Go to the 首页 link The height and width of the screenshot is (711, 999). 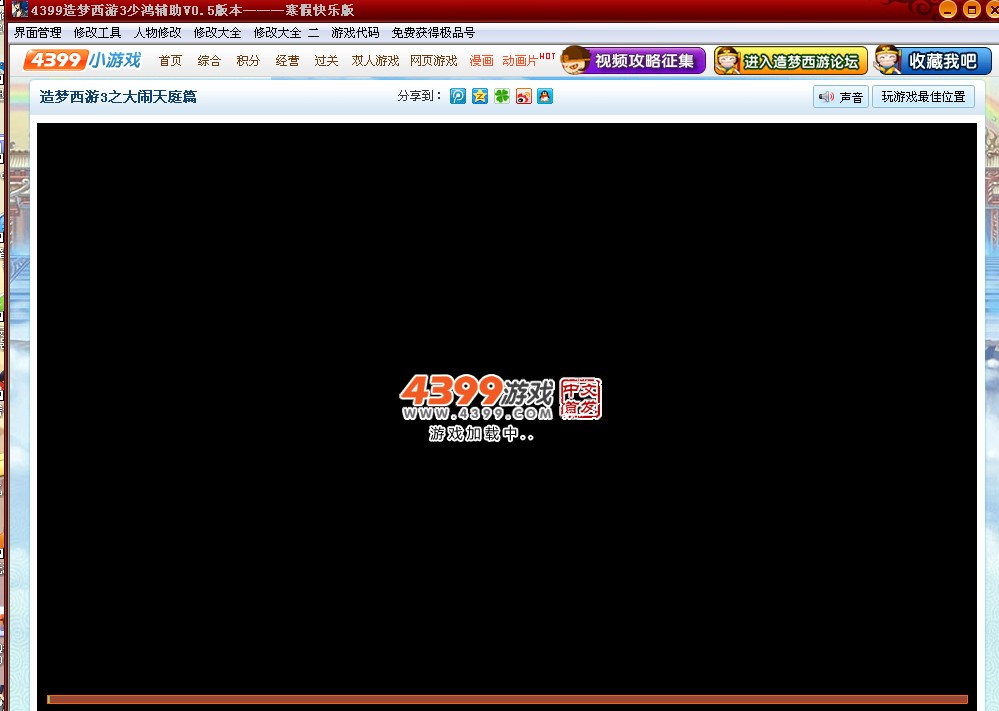(x=170, y=61)
